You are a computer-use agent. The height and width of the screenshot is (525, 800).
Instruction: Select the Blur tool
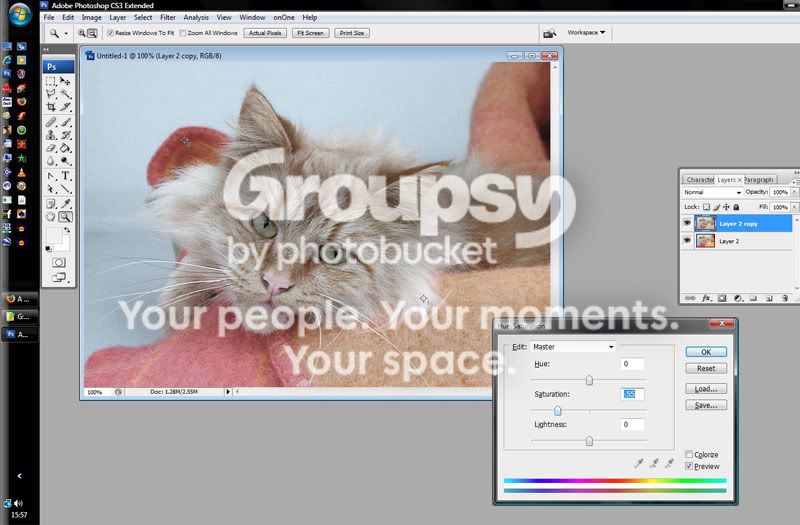pyautogui.click(x=51, y=161)
